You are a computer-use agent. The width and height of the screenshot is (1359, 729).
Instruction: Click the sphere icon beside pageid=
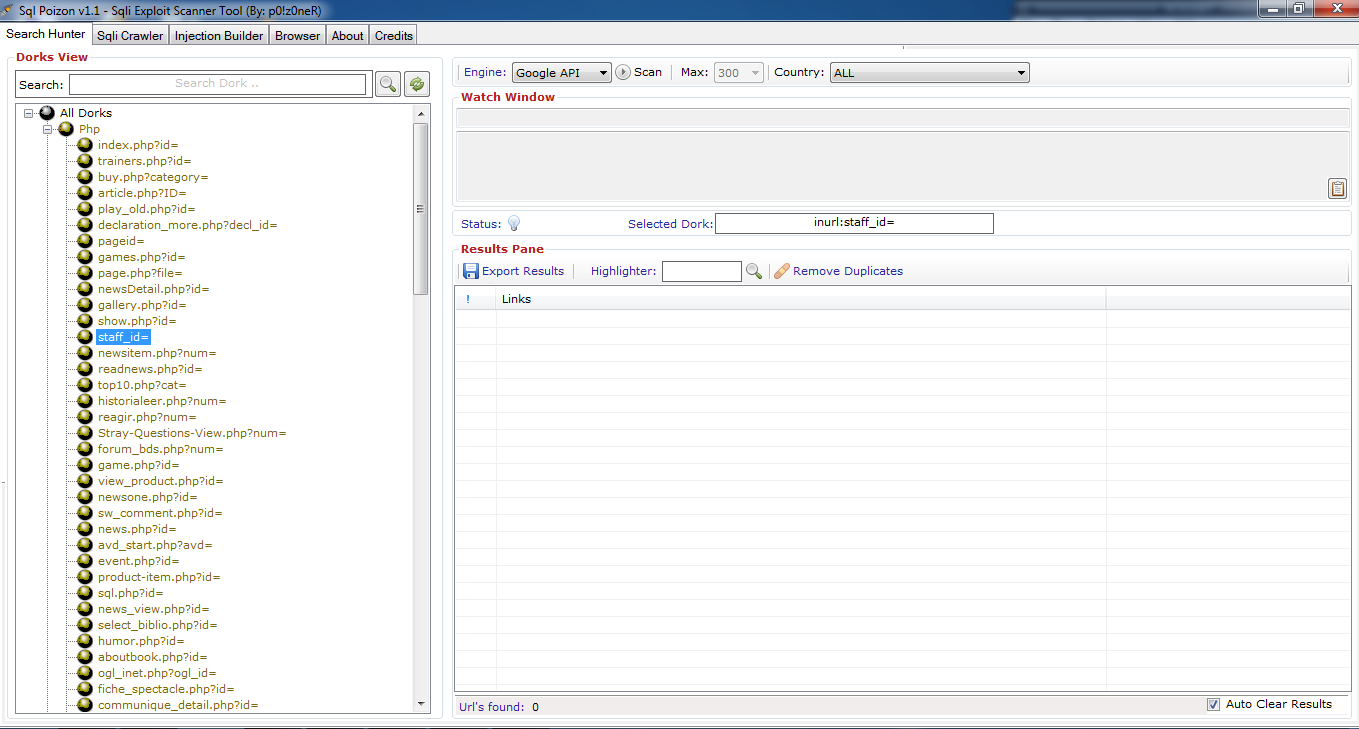pyautogui.click(x=85, y=241)
